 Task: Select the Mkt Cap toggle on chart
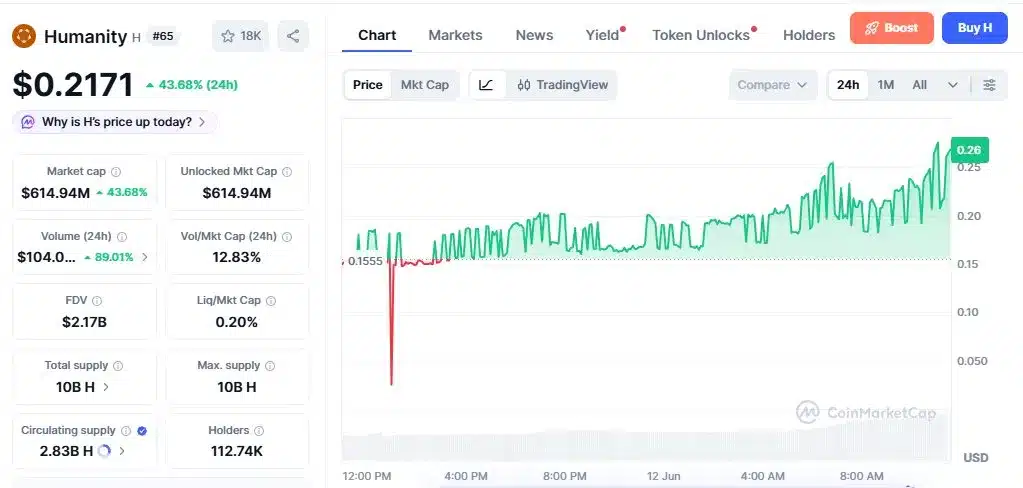(x=425, y=85)
